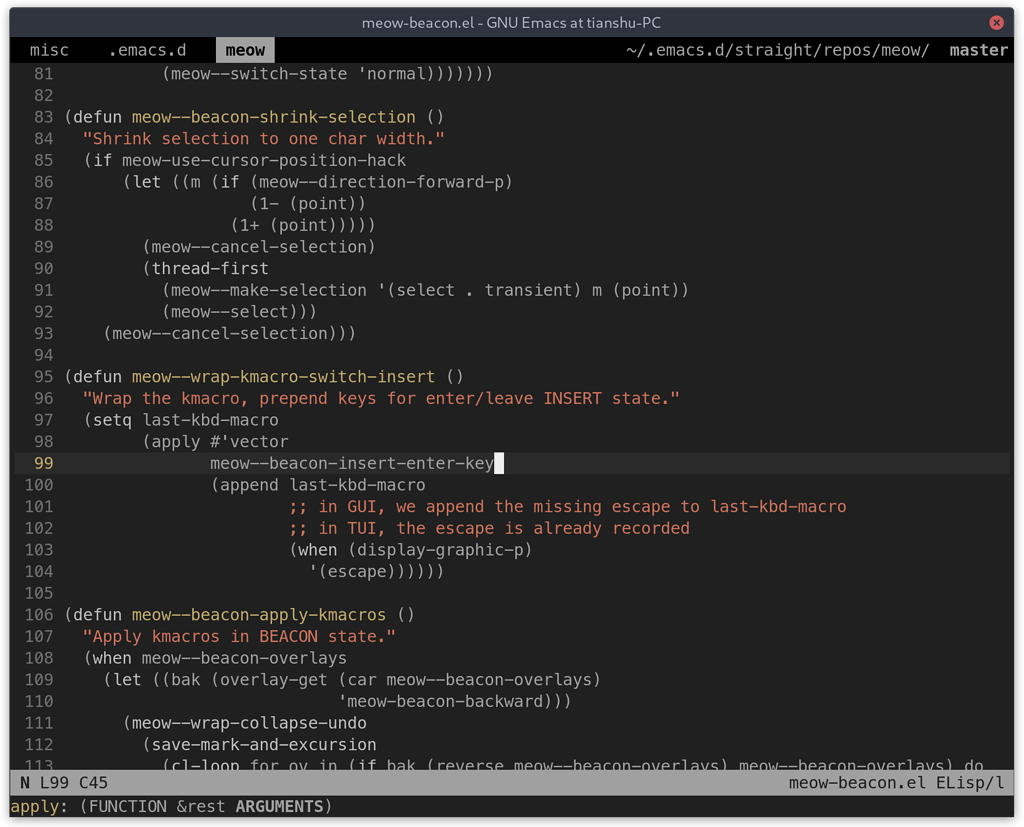Click the window title meow-beacon.el
The width and height of the screenshot is (1024, 827).
(512, 22)
